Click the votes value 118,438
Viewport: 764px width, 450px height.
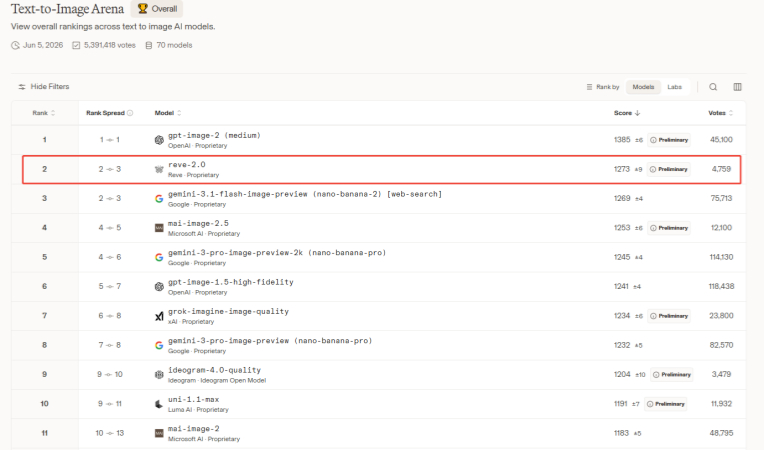tap(721, 286)
